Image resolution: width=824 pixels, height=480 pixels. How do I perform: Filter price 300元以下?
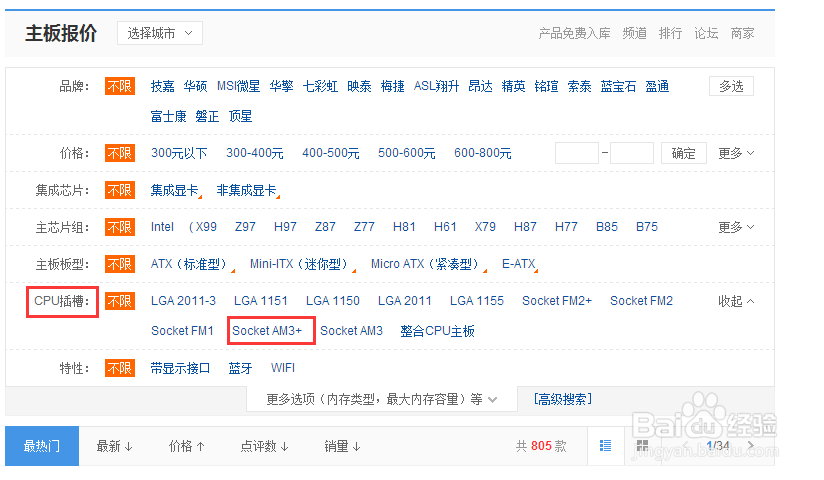179,153
